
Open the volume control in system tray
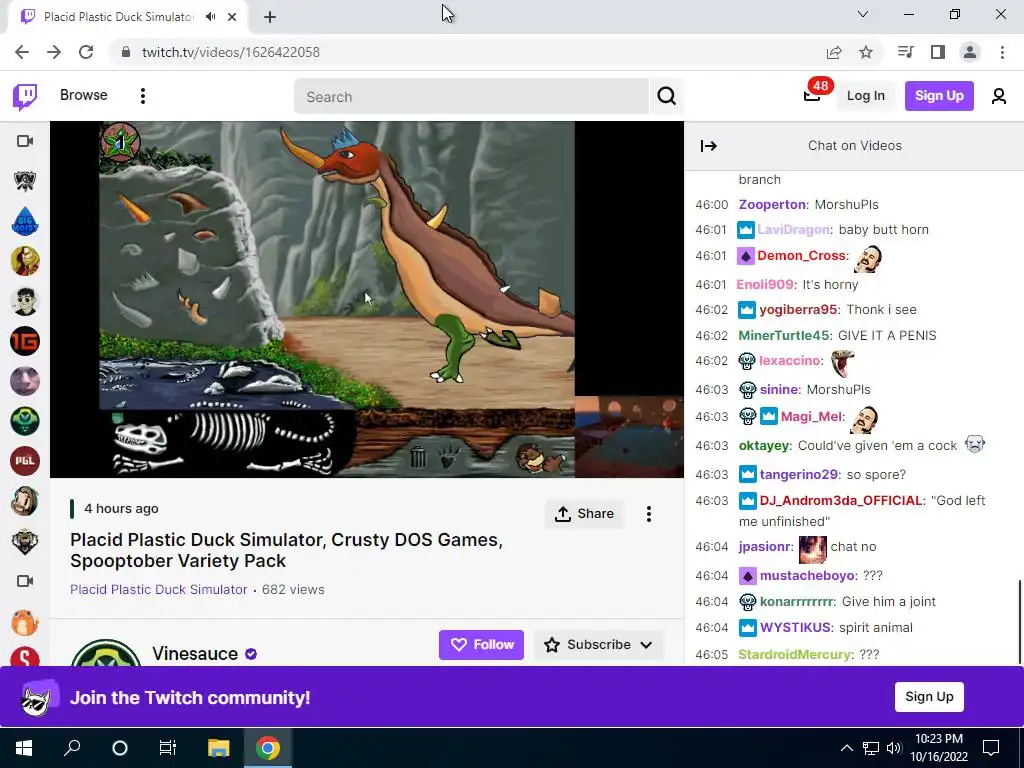click(x=894, y=748)
